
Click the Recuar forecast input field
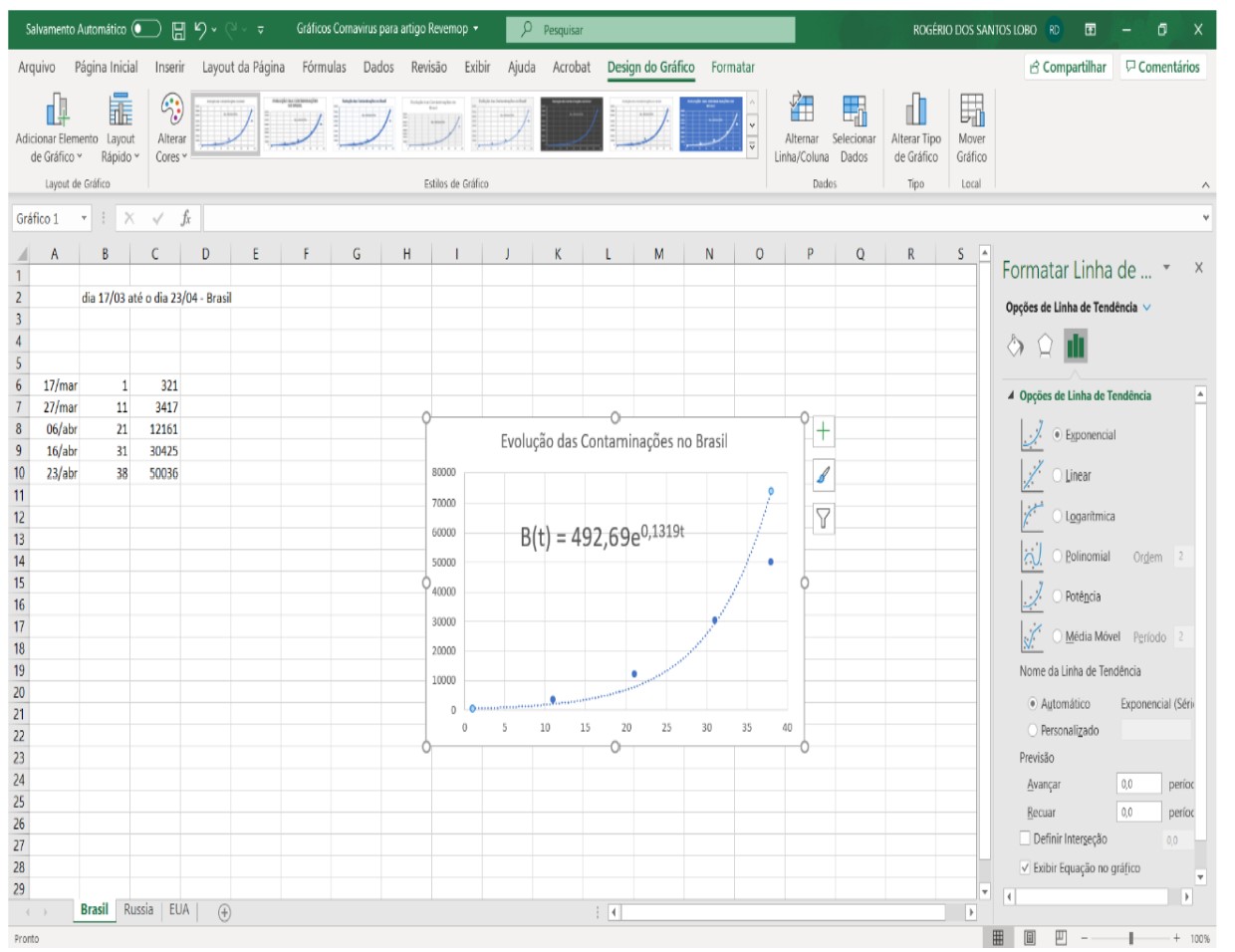point(1138,812)
